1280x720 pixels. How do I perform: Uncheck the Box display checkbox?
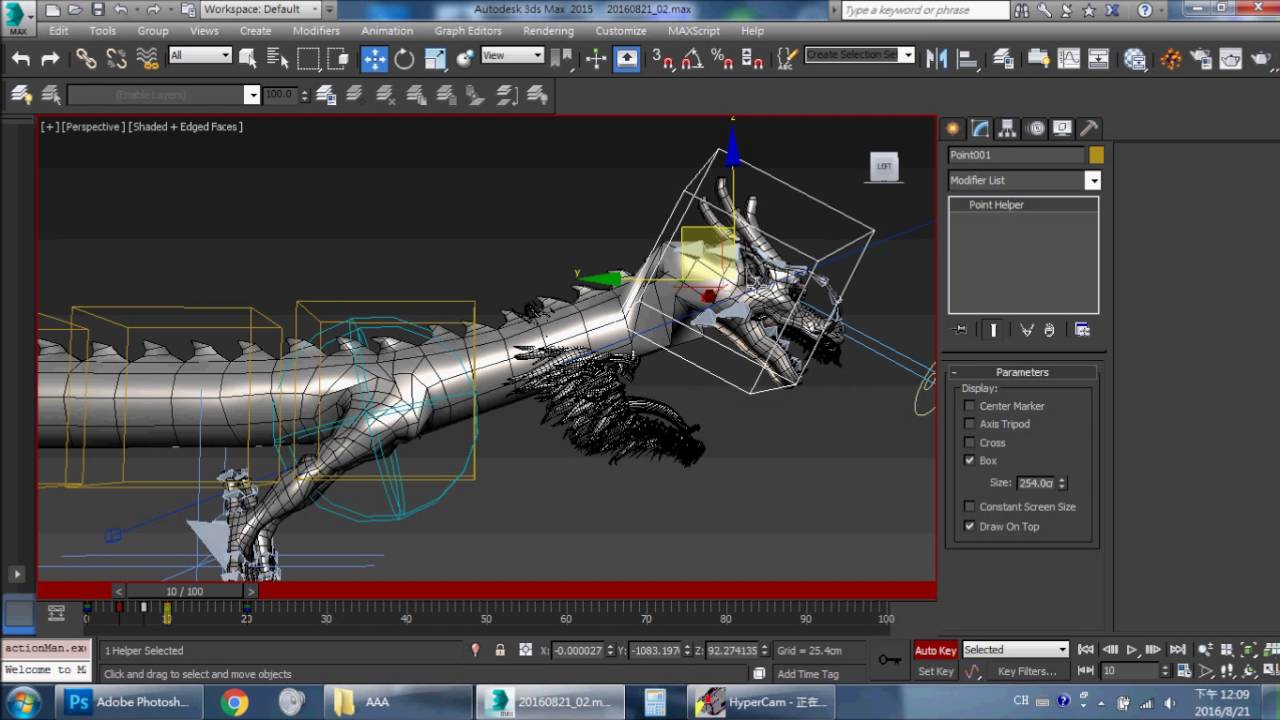tap(969, 461)
